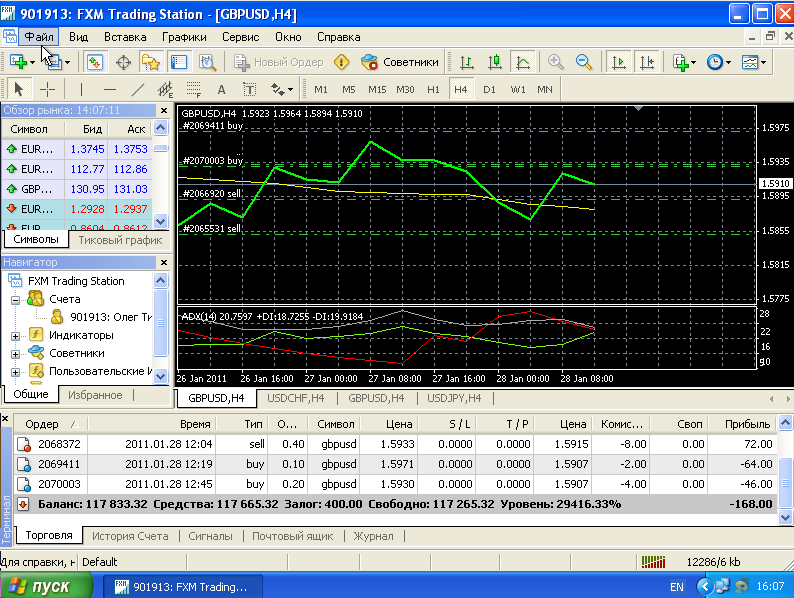
Task: Open Почтовый ящик terminal tab
Action: (x=293, y=536)
